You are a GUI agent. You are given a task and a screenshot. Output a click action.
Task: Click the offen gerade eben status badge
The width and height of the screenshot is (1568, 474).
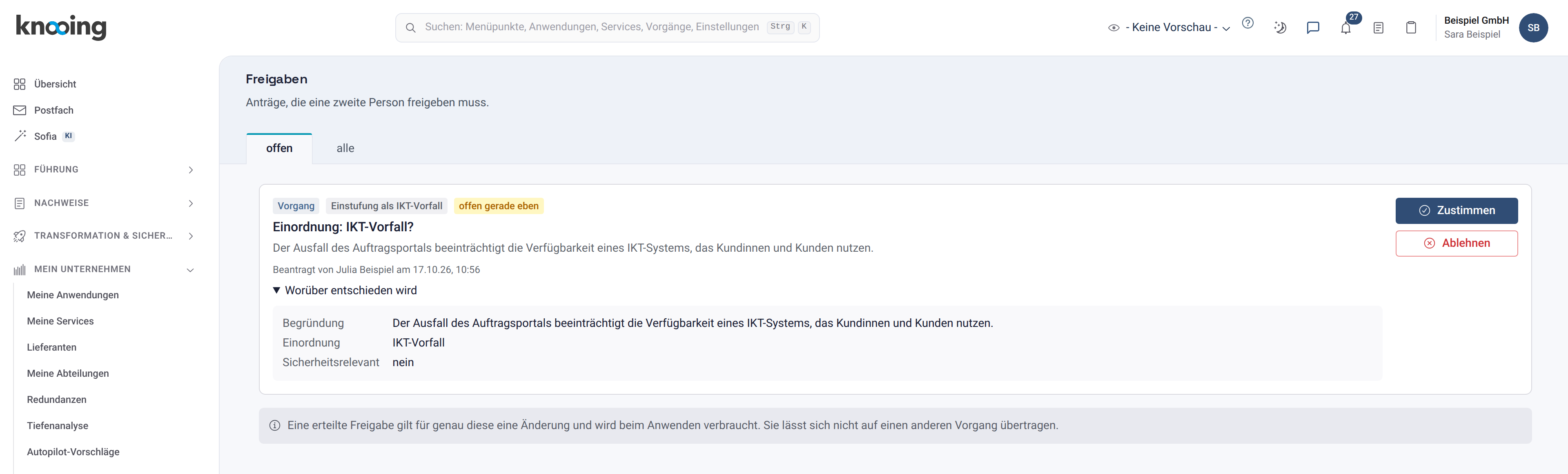point(499,206)
